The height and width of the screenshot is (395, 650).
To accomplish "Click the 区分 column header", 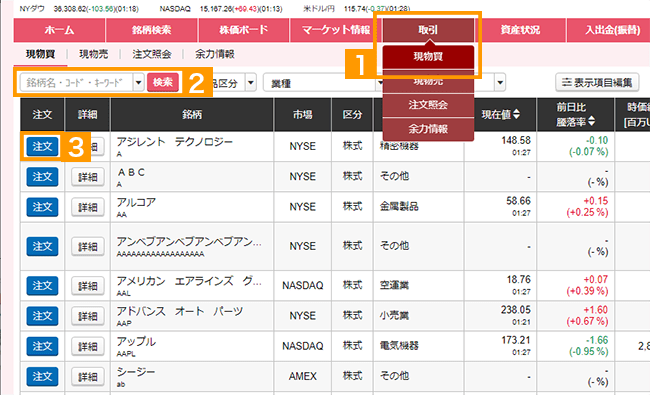I will pyautogui.click(x=352, y=115).
